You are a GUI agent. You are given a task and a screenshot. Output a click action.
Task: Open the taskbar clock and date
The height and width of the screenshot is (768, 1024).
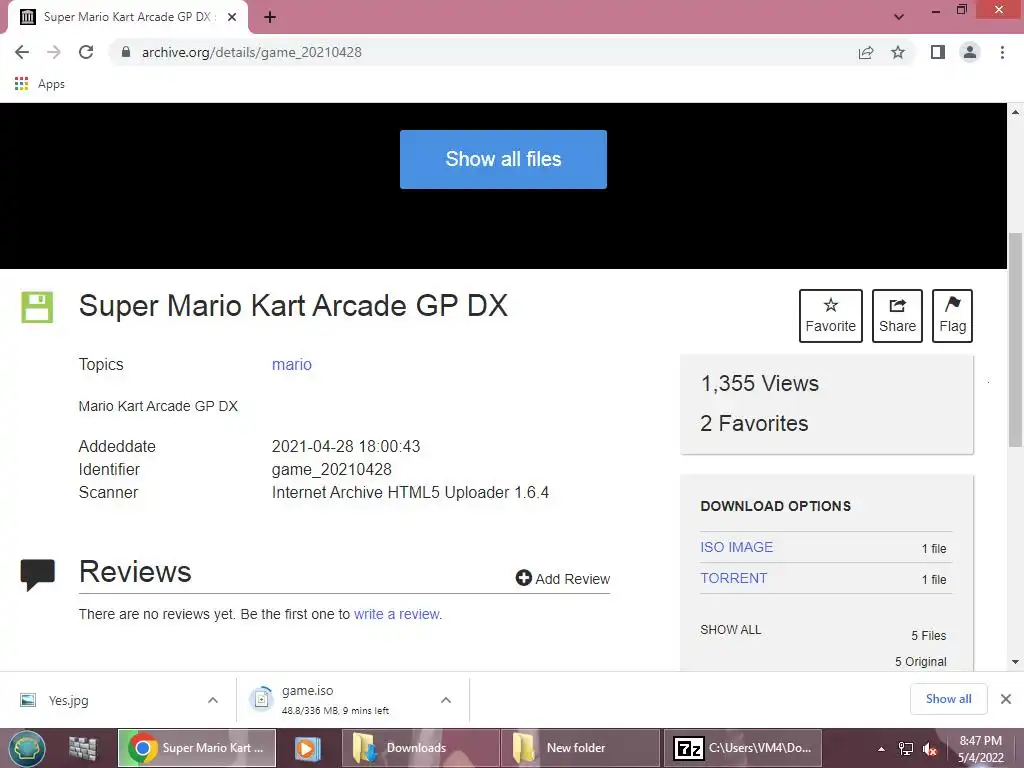tap(980, 749)
